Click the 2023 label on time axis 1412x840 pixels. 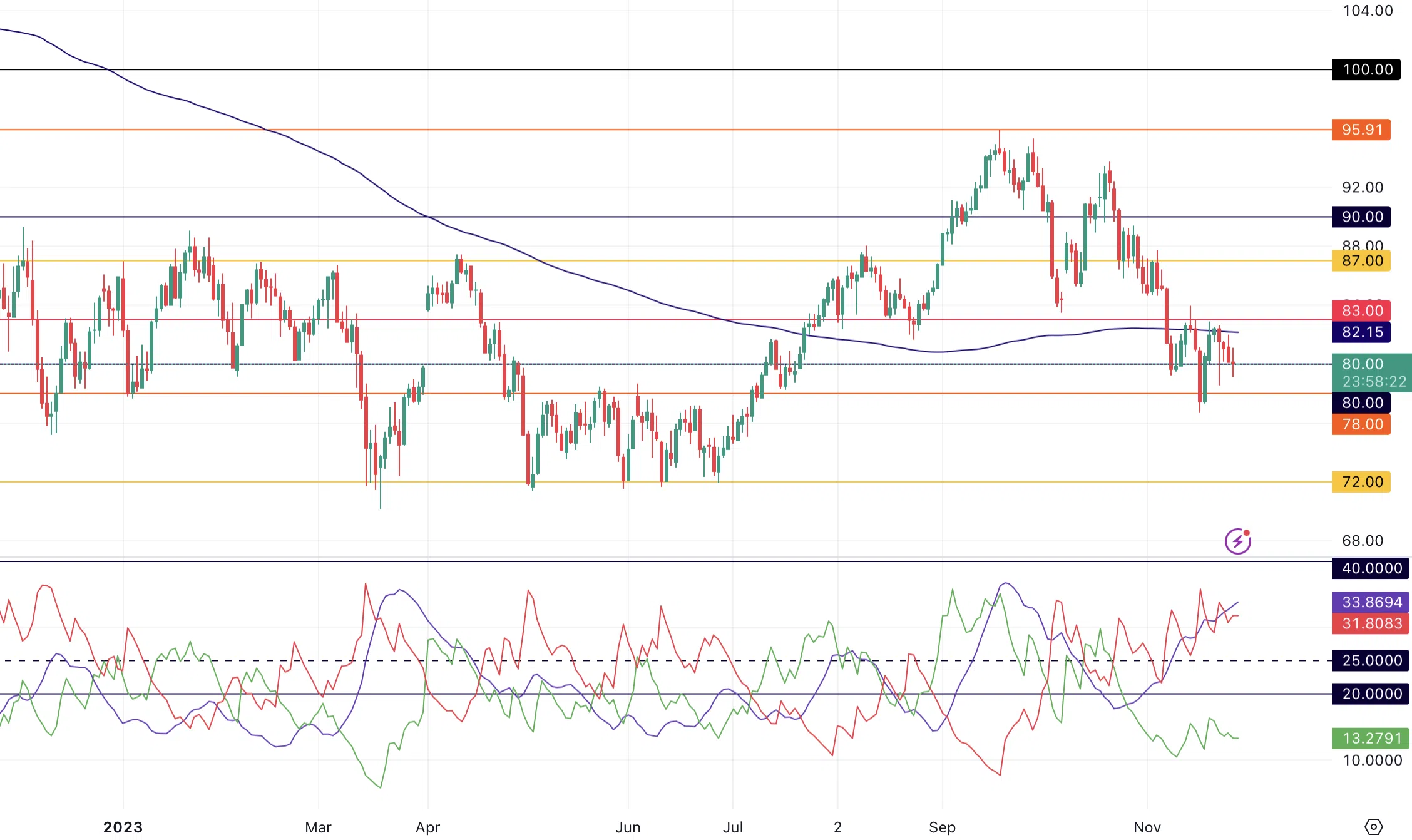(x=123, y=827)
